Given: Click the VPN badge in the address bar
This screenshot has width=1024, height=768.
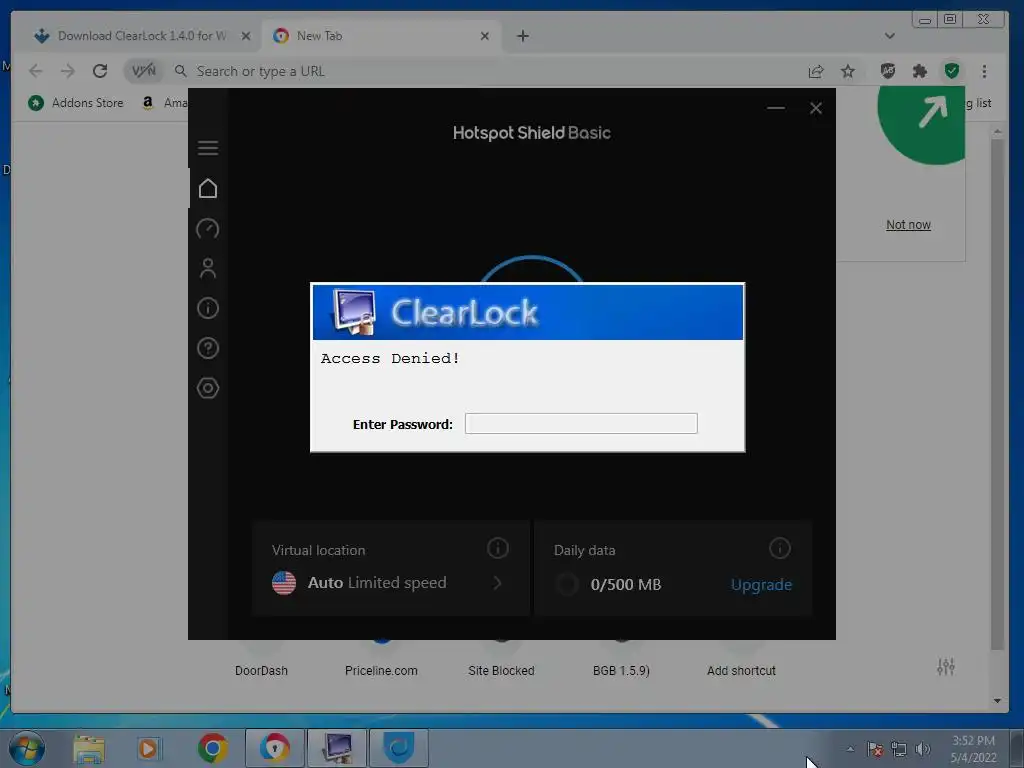Looking at the screenshot, I should pyautogui.click(x=144, y=71).
